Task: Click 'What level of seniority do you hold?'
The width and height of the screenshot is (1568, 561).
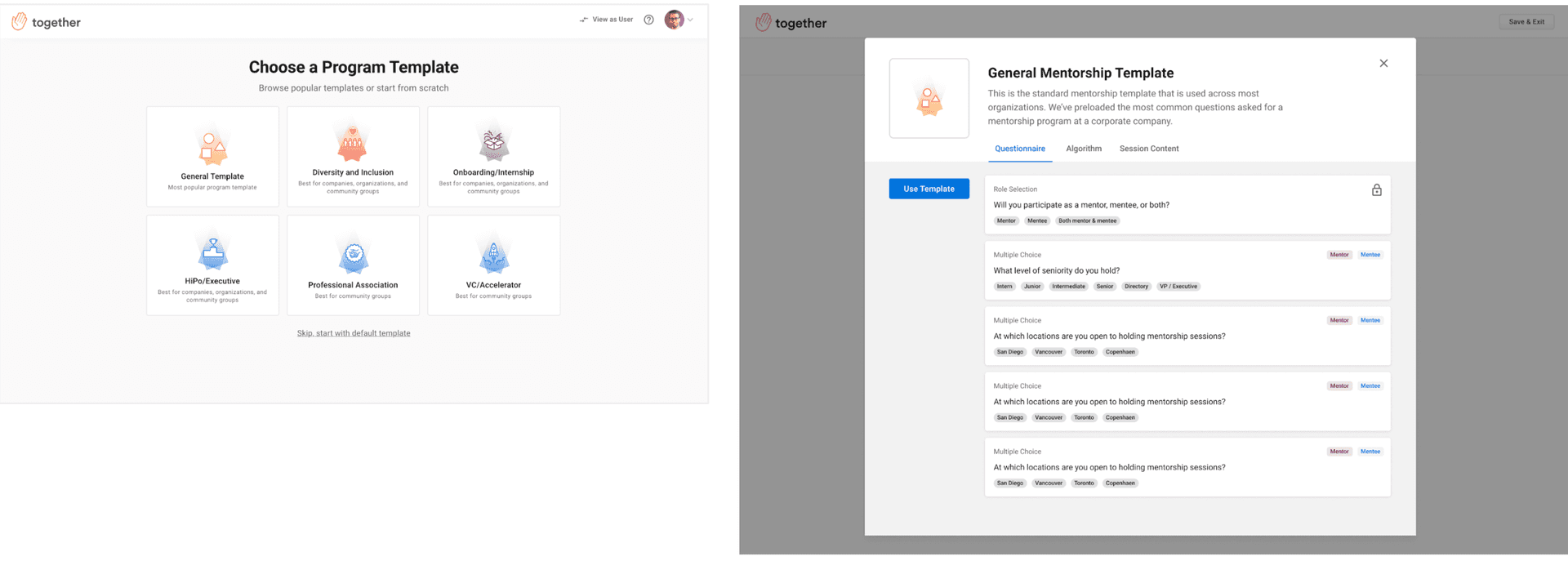Action: coord(1056,270)
